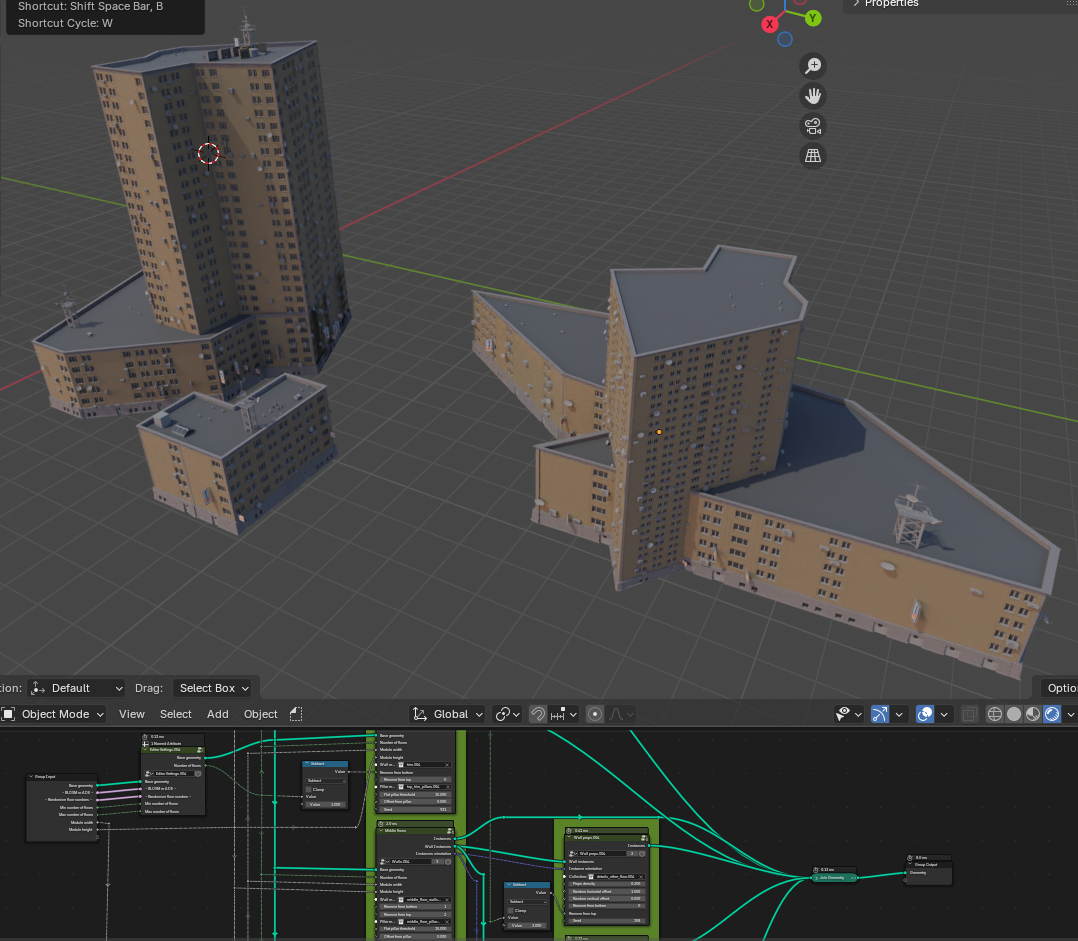Switch perspective/orthographic with grid gizmo
1078x941 pixels.
point(813,156)
